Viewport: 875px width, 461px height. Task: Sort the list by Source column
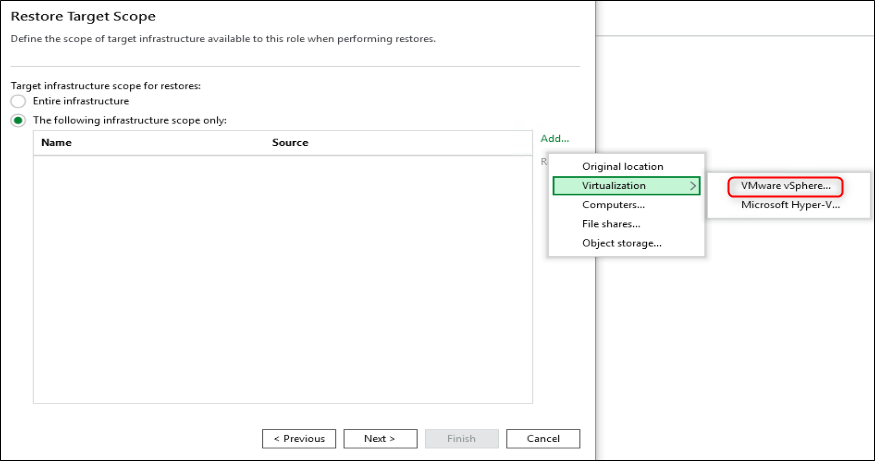[290, 143]
